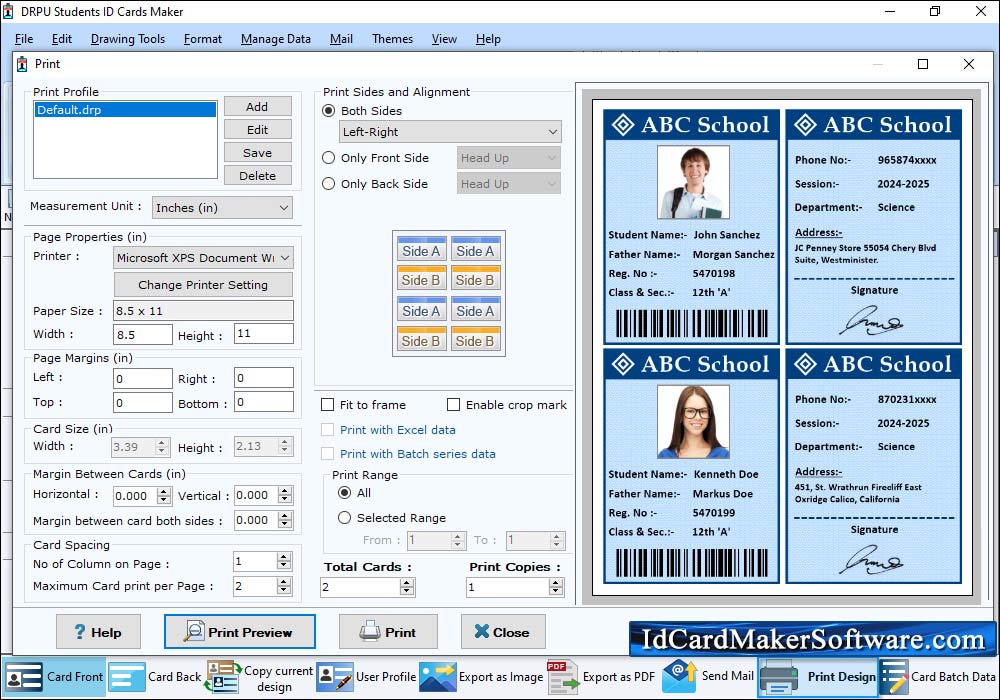Image resolution: width=1000 pixels, height=700 pixels.
Task: Click the DRPU app icon in title bar
Action: click(x=8, y=11)
